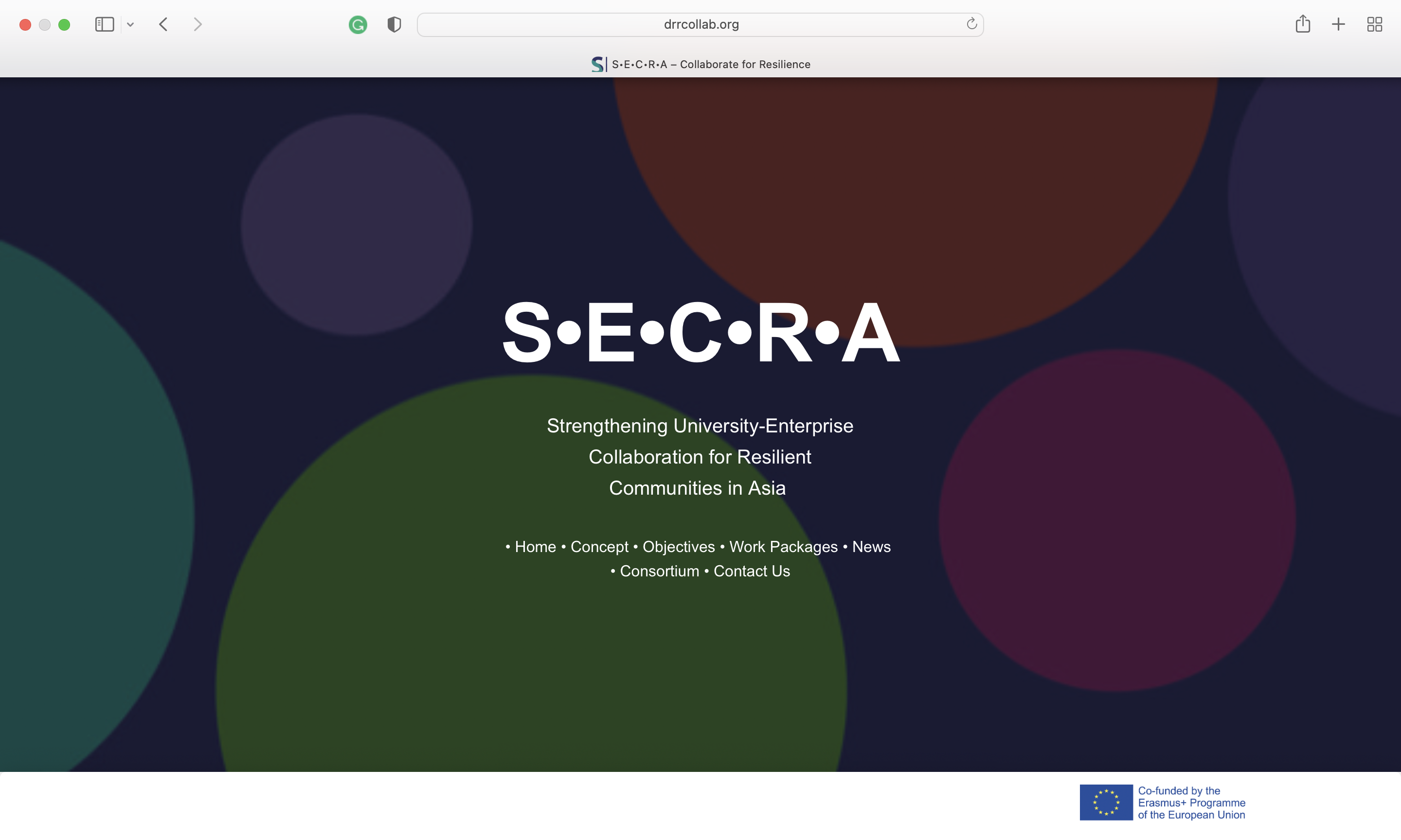Image resolution: width=1401 pixels, height=840 pixels.
Task: Toggle the Safari sidebar
Action: 104,24
